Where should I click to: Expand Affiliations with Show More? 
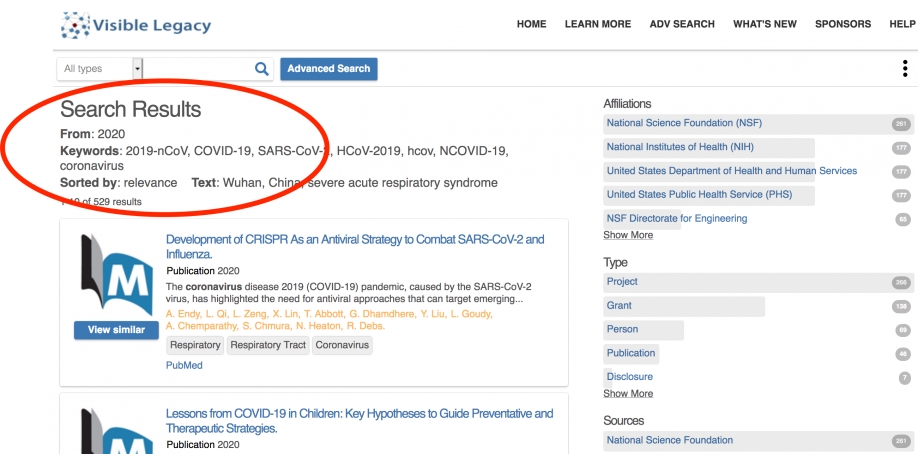coord(628,235)
